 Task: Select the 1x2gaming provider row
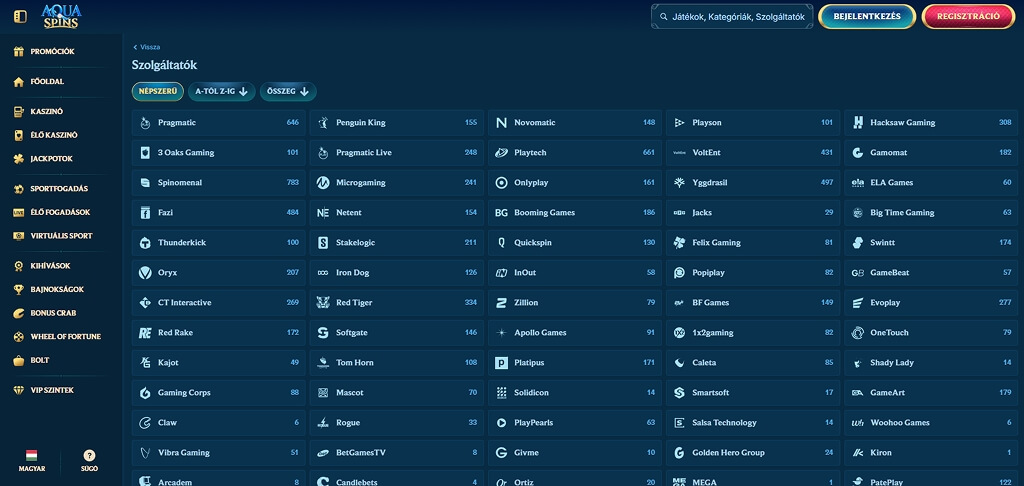click(753, 333)
